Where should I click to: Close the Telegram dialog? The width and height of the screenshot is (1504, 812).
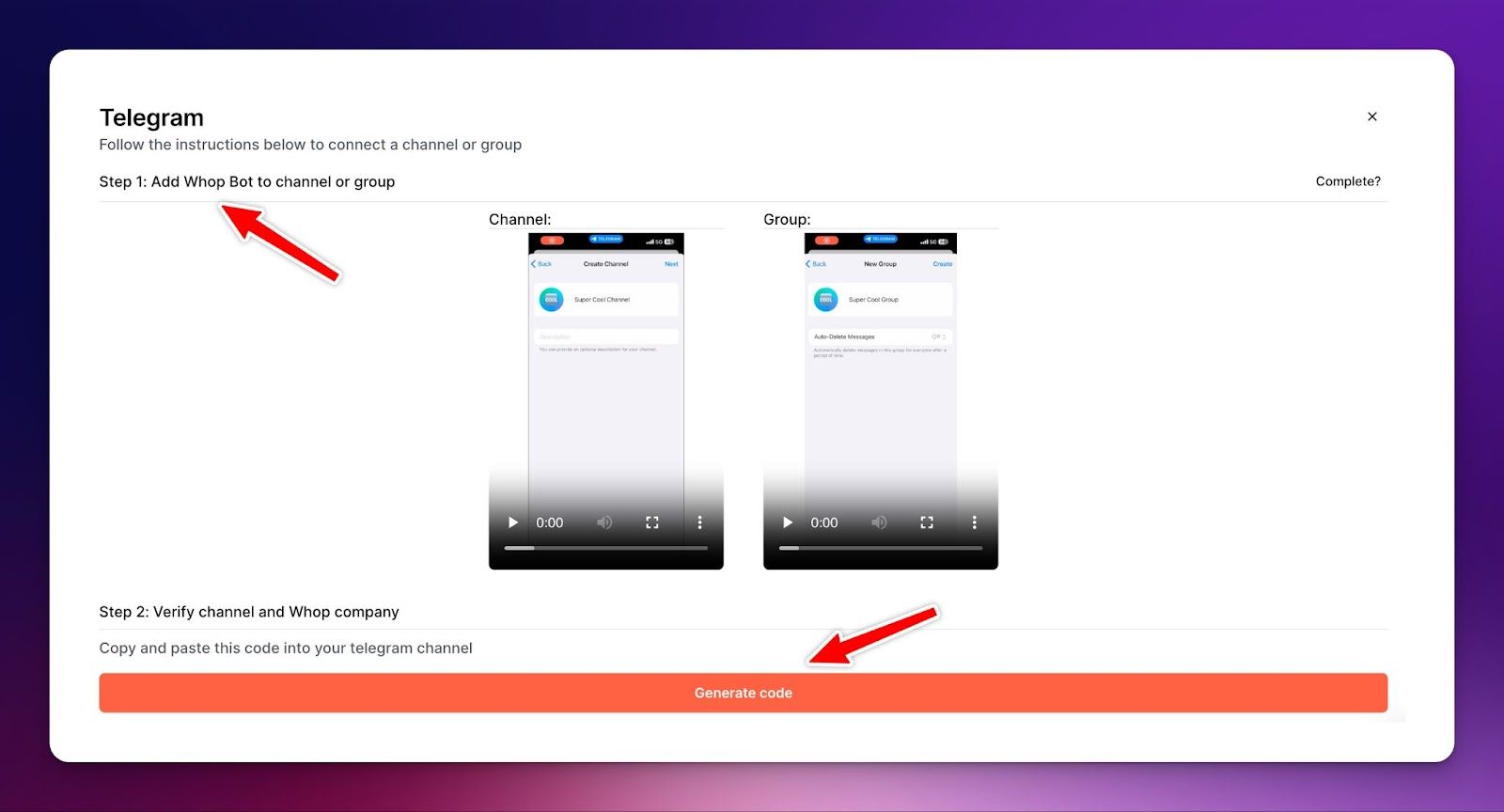pyautogui.click(x=1372, y=117)
